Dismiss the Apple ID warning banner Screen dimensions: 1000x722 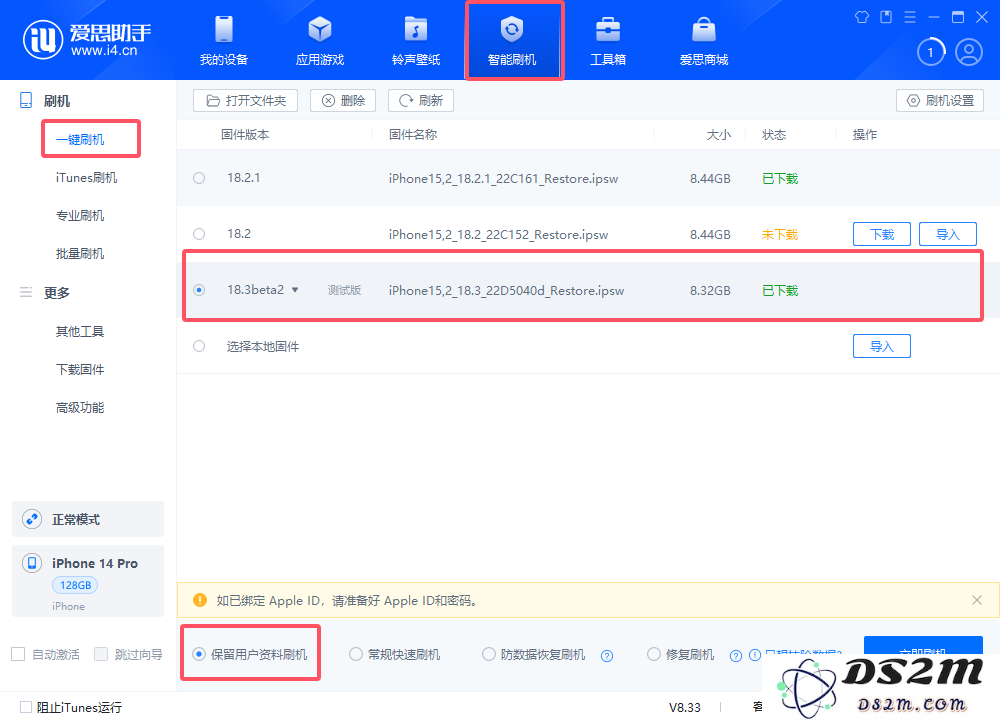(x=976, y=600)
